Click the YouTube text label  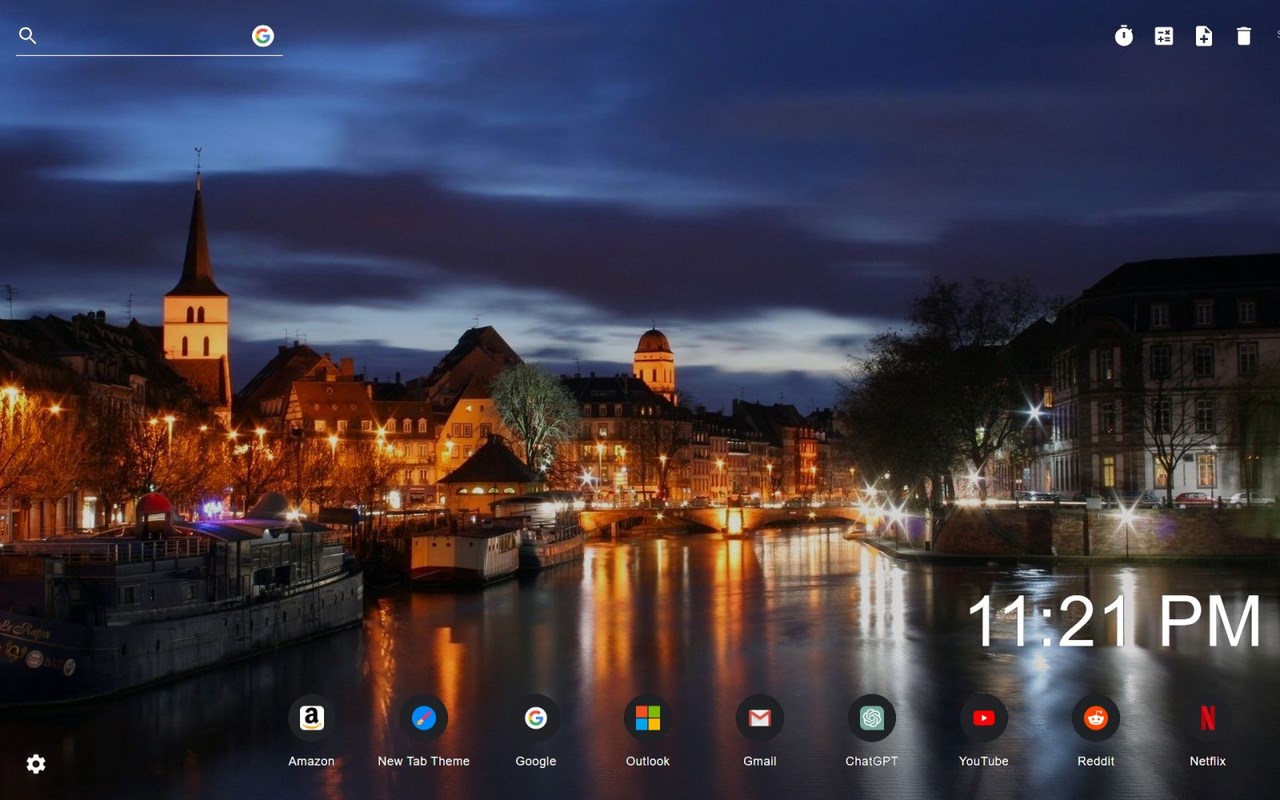984,761
